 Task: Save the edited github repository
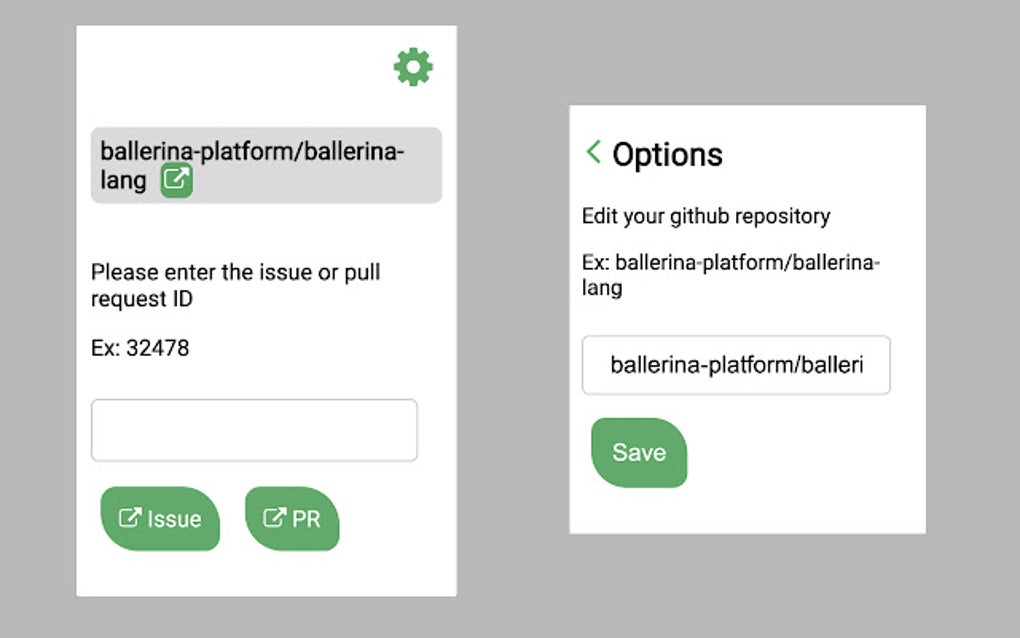click(x=639, y=452)
